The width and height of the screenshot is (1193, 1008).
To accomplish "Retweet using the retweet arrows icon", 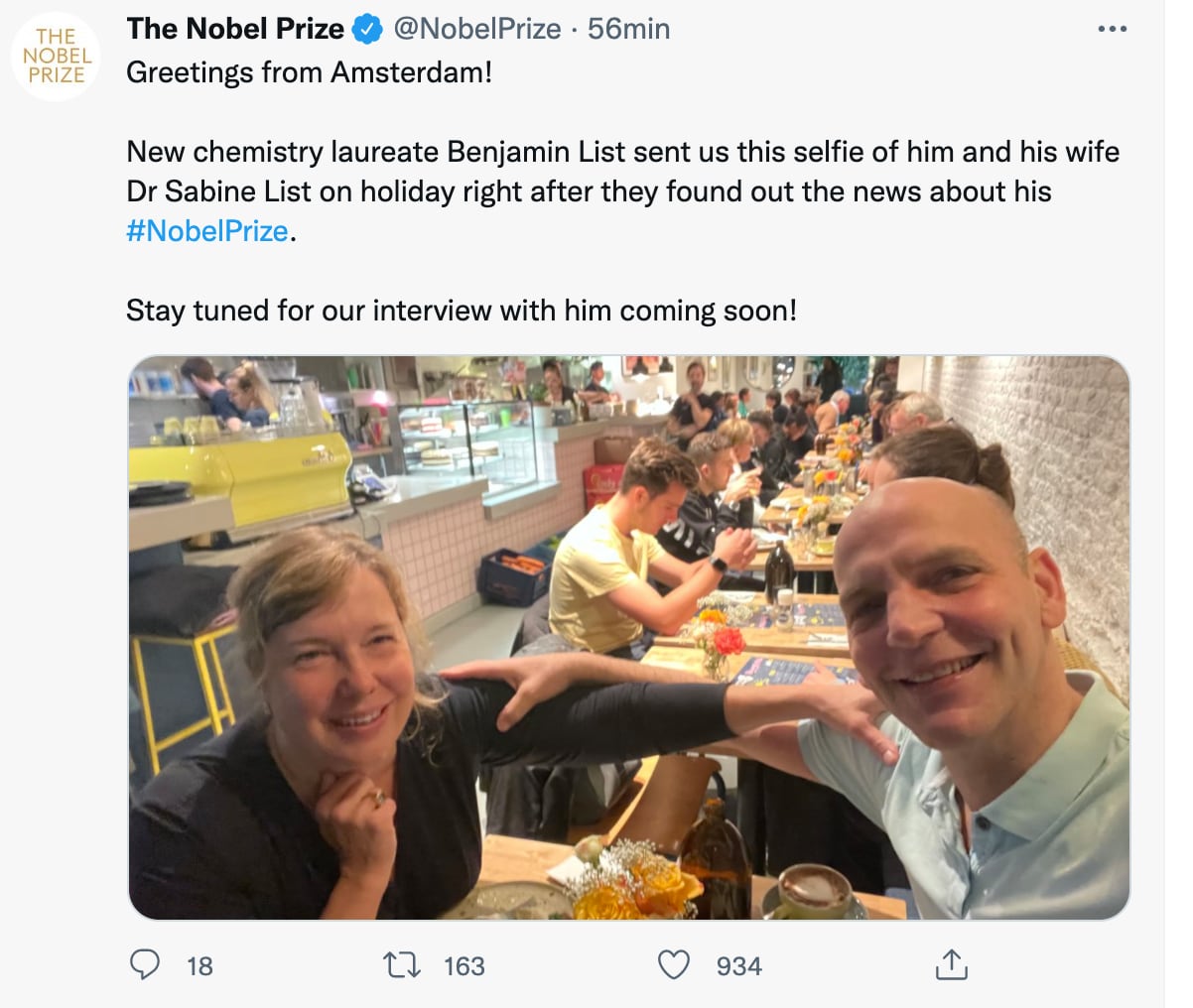I will [402, 964].
